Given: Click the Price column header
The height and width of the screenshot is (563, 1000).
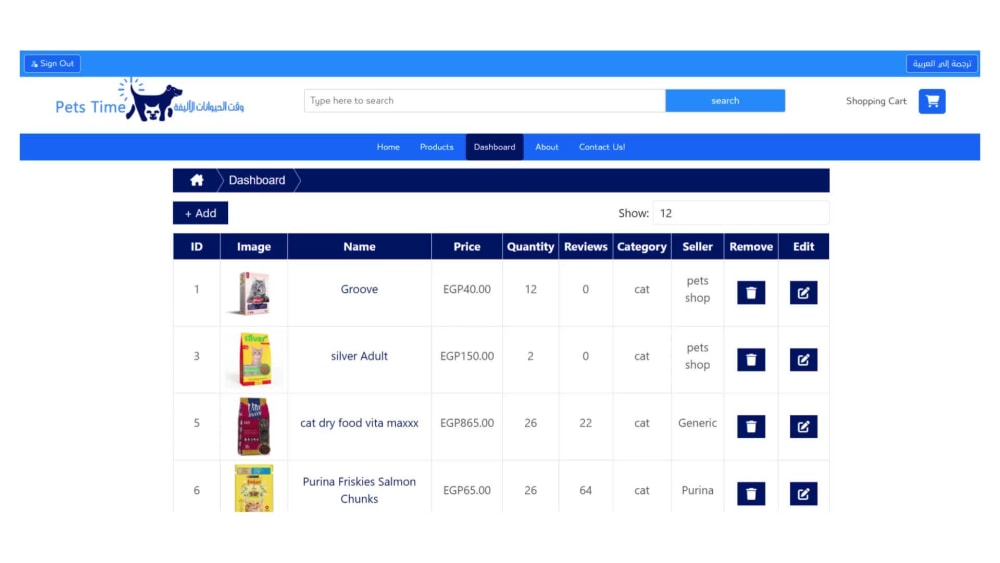Looking at the screenshot, I should pyautogui.click(x=467, y=247).
